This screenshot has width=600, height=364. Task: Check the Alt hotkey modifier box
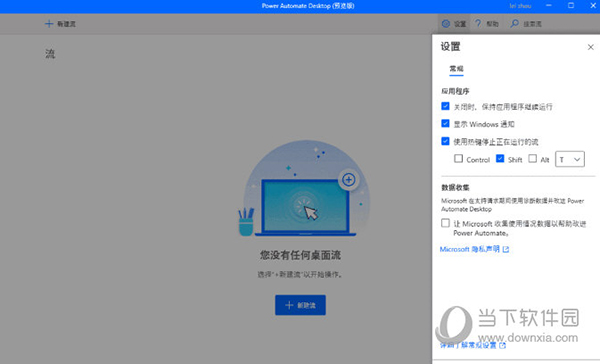click(x=532, y=158)
